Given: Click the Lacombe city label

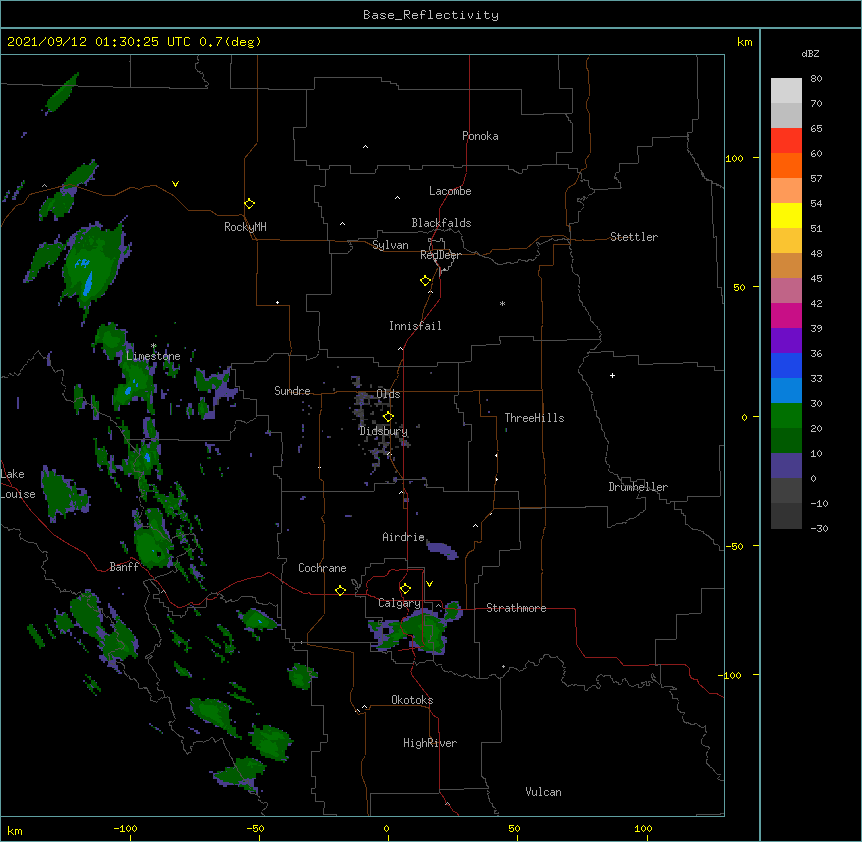Looking at the screenshot, I should pyautogui.click(x=450, y=191).
